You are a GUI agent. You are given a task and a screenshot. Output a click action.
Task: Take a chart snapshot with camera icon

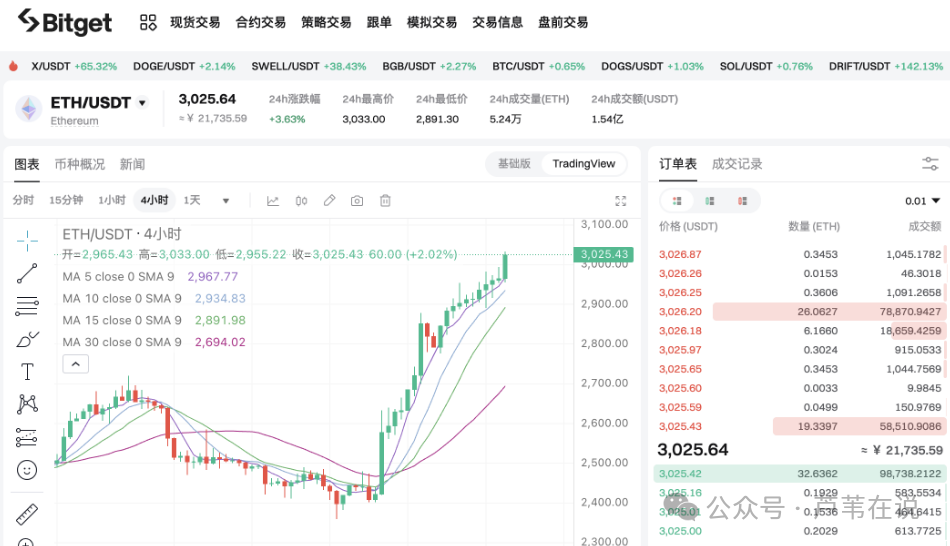pos(357,201)
